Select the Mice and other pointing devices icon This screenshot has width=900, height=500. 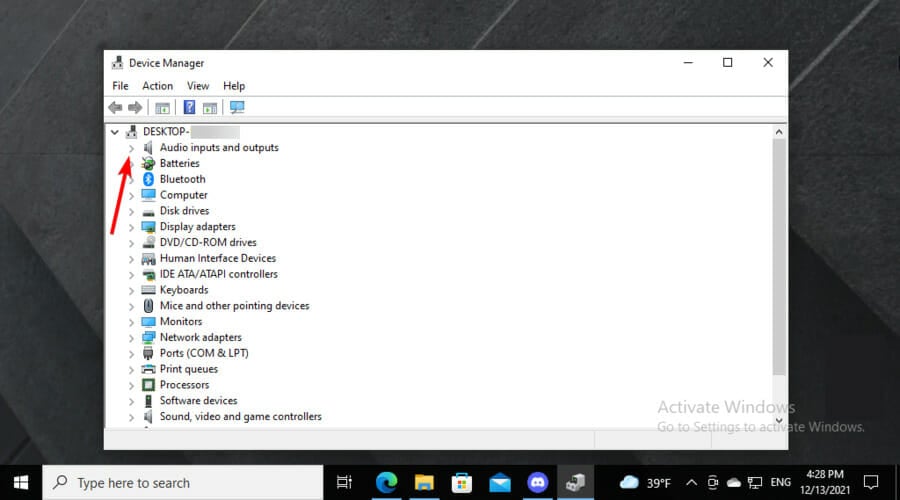(148, 305)
